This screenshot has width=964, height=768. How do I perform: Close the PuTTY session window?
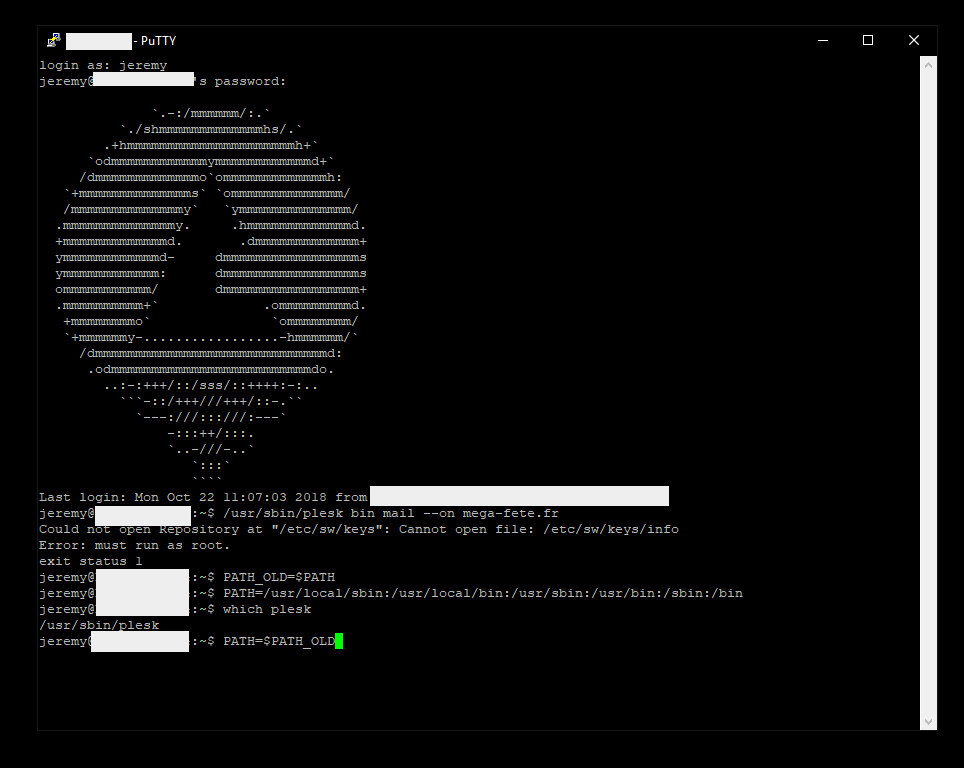pyautogui.click(x=914, y=41)
